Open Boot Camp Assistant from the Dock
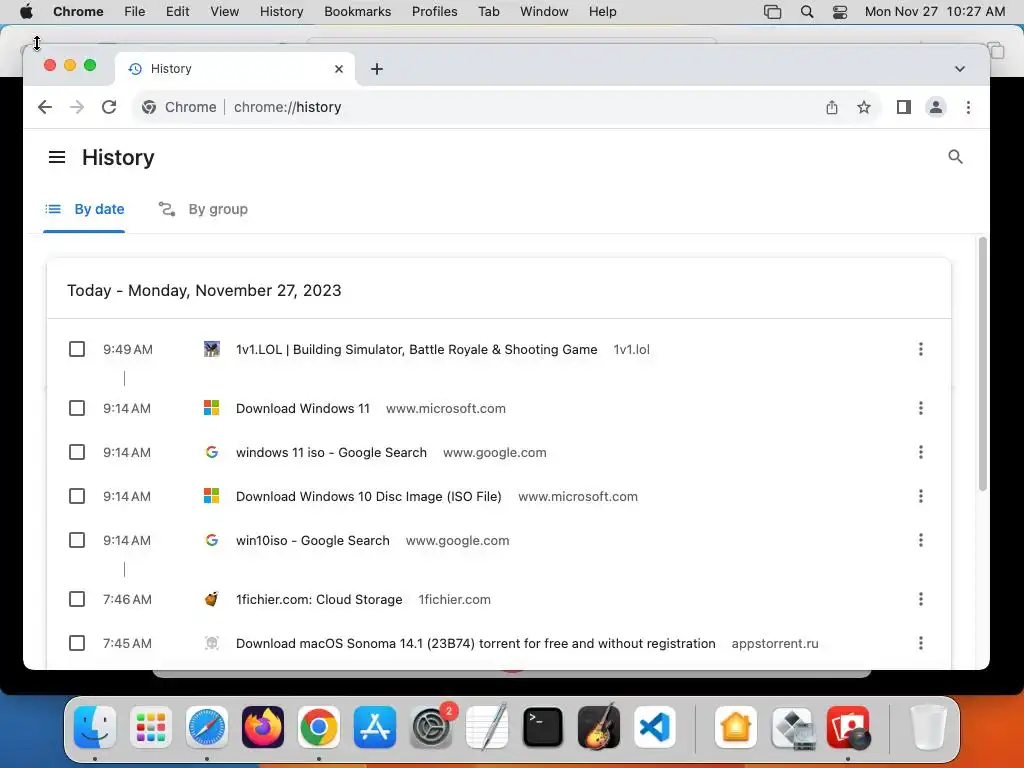Screen dimensions: 1024x768 792,727
